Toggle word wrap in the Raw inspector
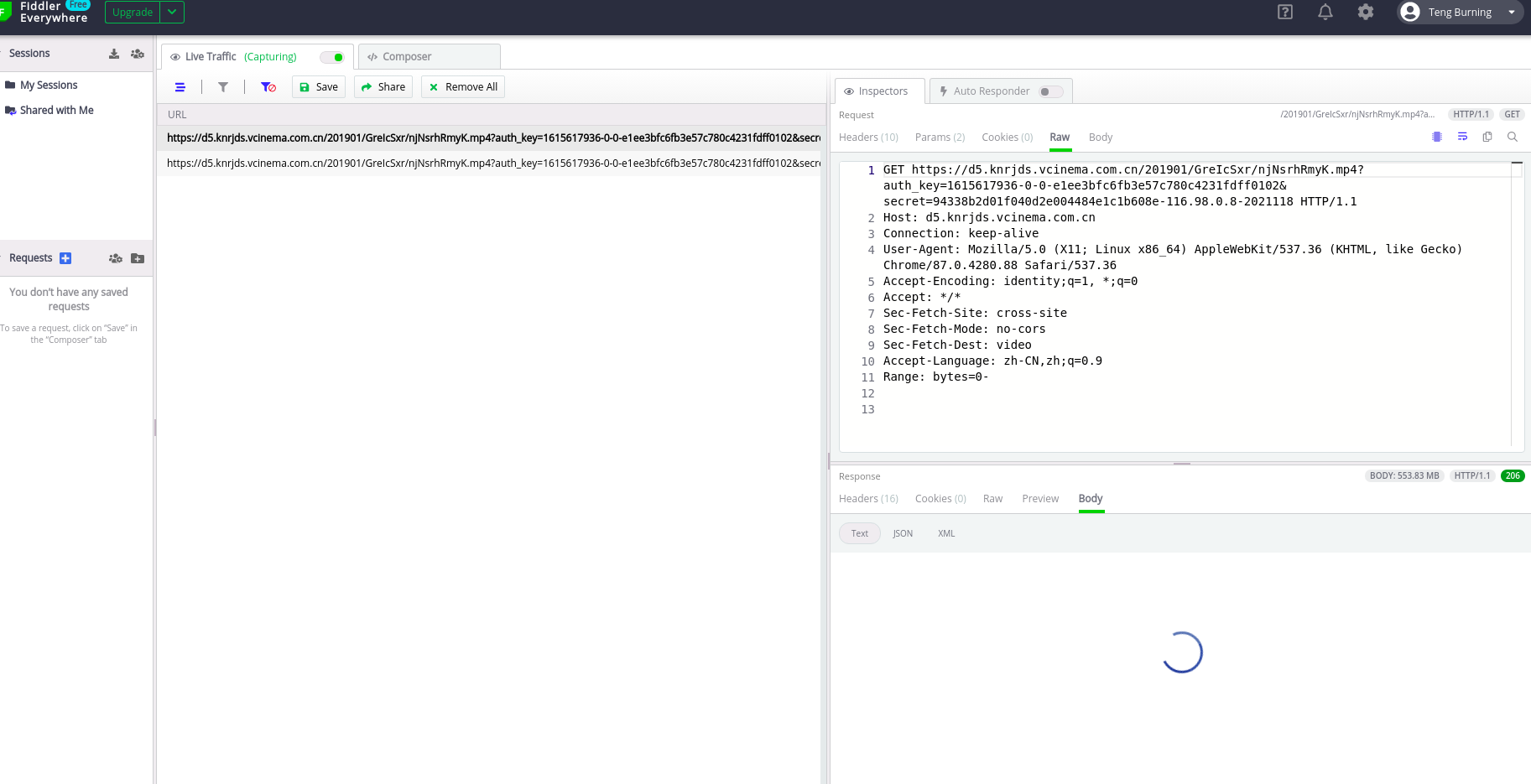The height and width of the screenshot is (784, 1531). (x=1462, y=137)
